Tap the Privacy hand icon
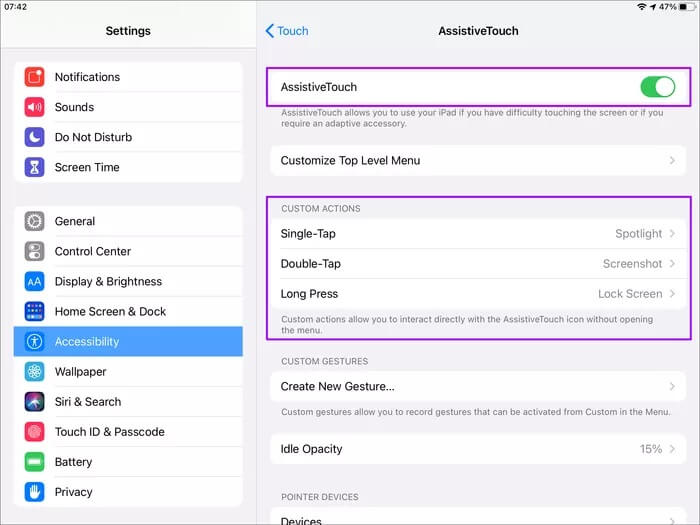The width and height of the screenshot is (700, 525). (35, 492)
